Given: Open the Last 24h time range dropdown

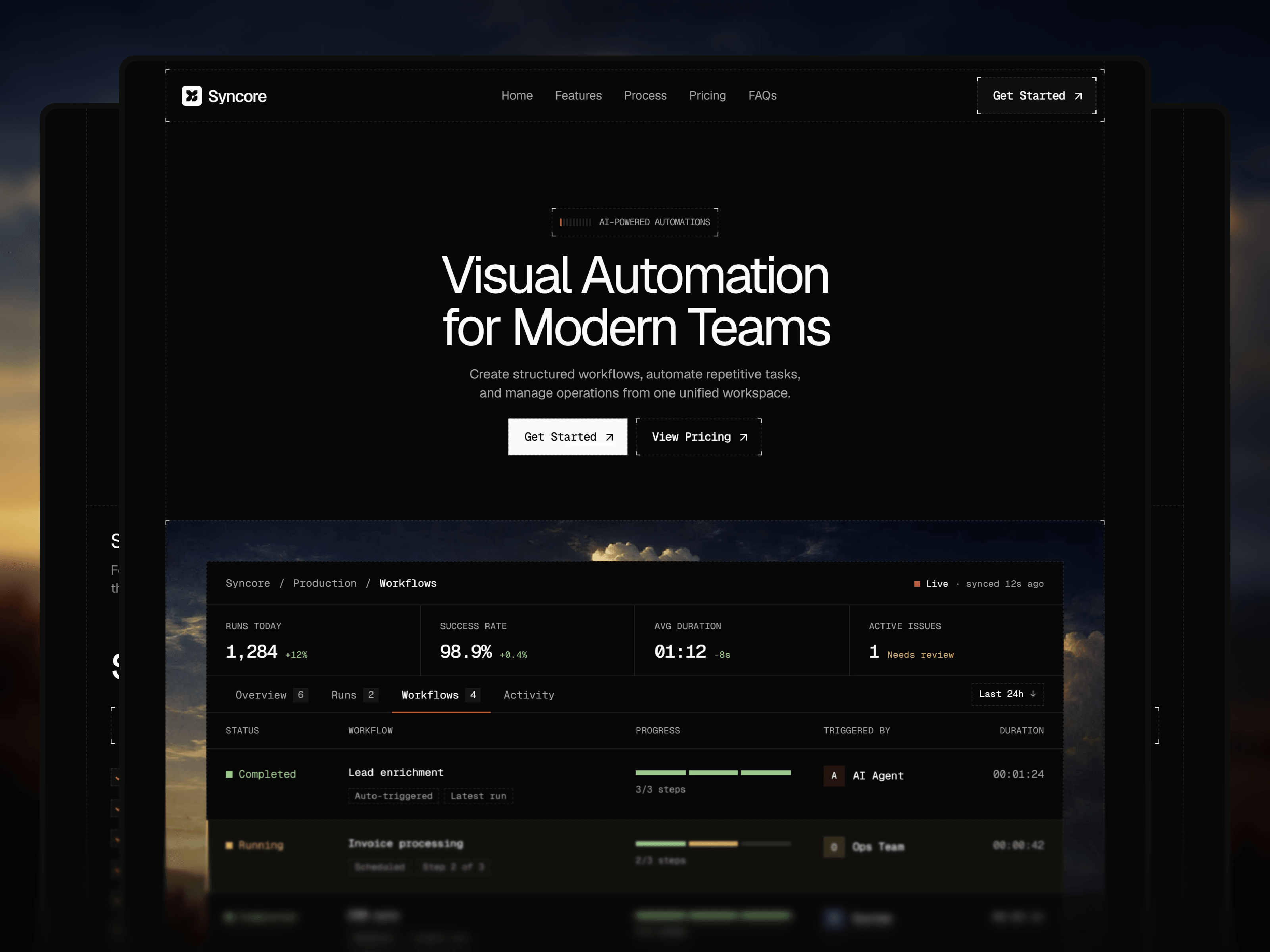Looking at the screenshot, I should [x=1008, y=694].
